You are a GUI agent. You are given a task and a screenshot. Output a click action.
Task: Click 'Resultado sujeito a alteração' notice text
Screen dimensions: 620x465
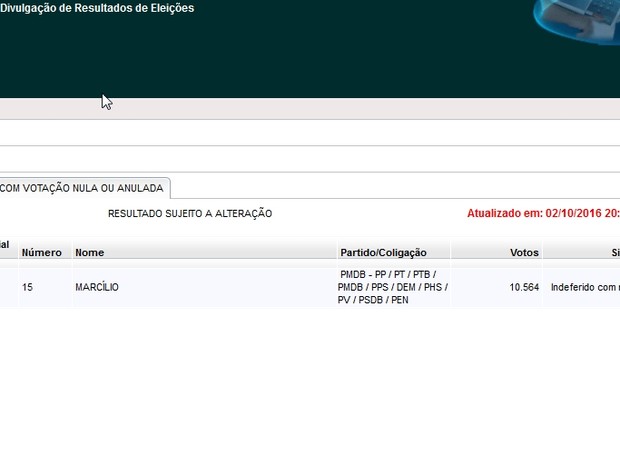pos(189,214)
